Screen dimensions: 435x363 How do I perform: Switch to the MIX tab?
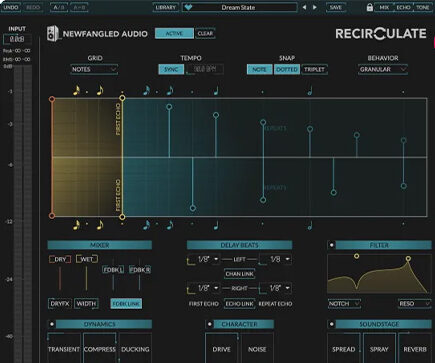pos(384,7)
